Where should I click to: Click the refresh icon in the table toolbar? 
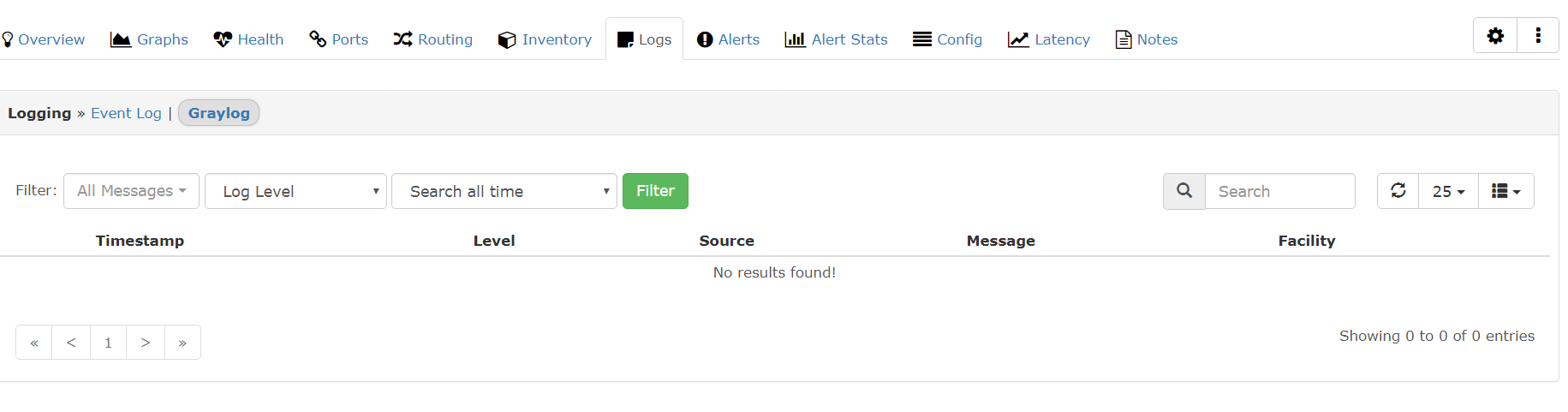[x=1398, y=191]
